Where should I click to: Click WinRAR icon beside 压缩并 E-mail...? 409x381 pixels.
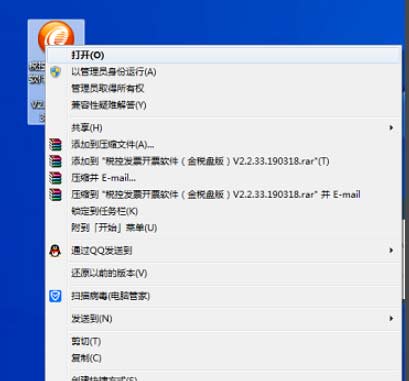tap(55, 178)
